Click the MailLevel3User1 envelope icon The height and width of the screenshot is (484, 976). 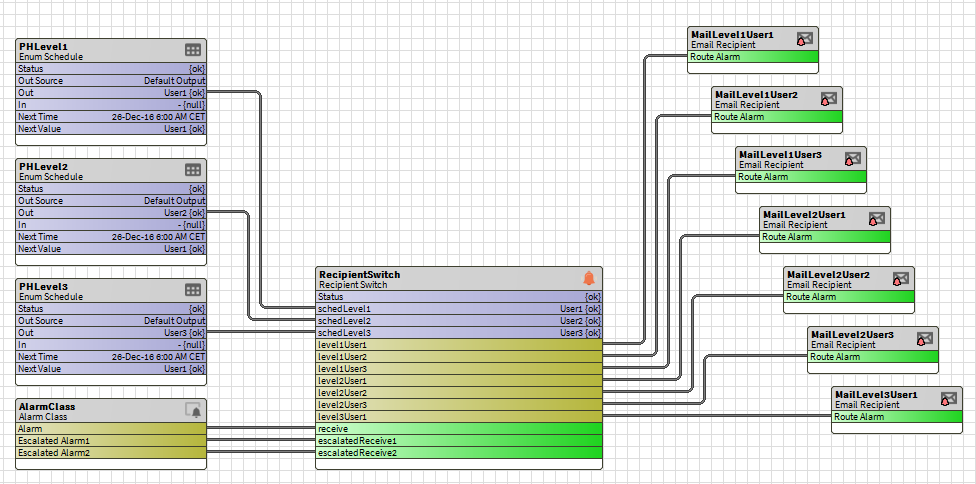click(x=948, y=399)
